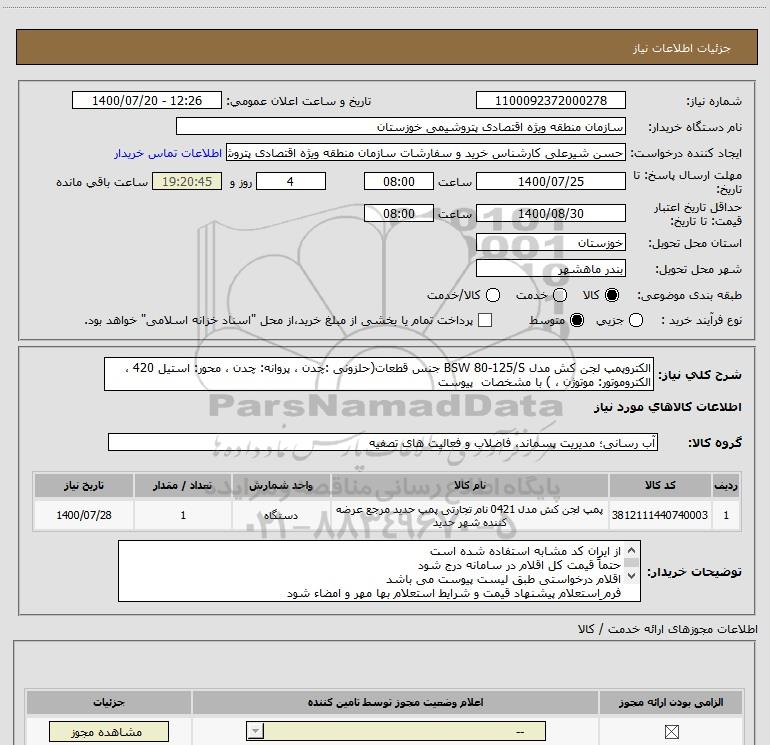
Task: Click the general description text area
Action: 379,375
